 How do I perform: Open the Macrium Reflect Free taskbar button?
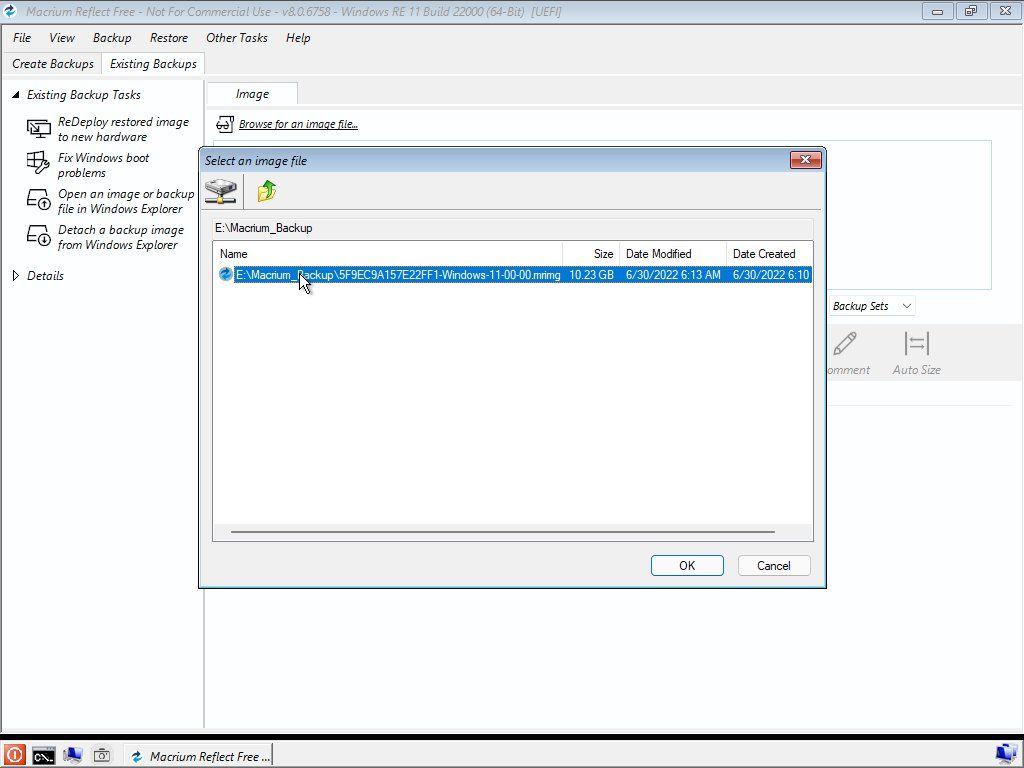point(198,756)
